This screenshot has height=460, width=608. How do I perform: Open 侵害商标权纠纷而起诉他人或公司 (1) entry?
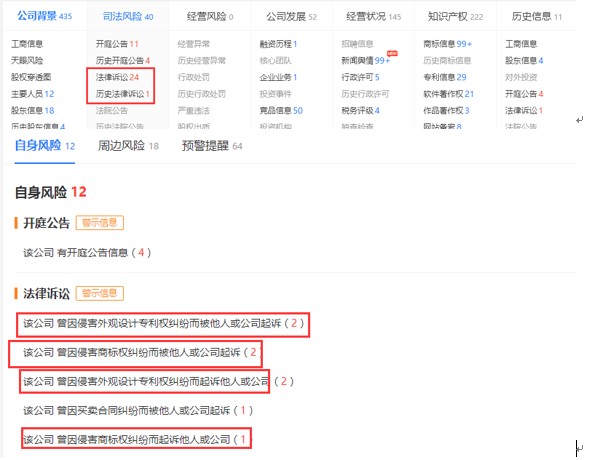pyautogui.click(x=137, y=439)
